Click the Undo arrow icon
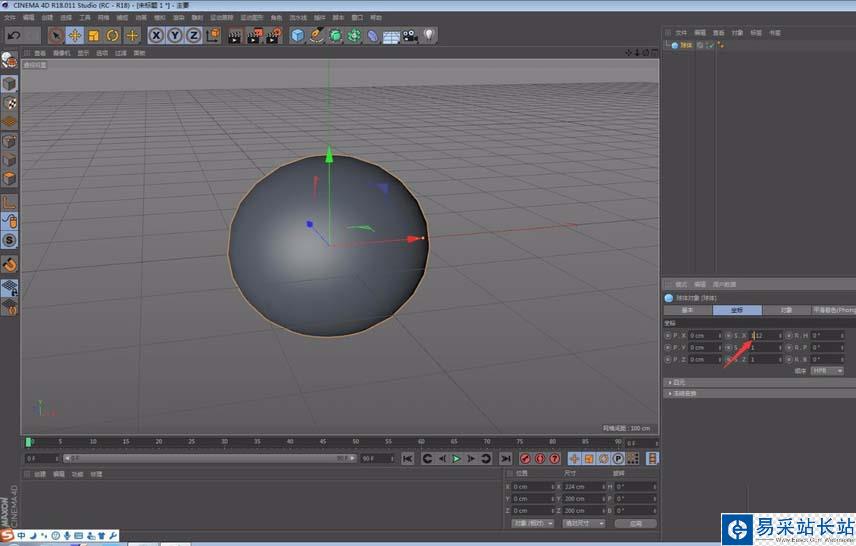 [13, 35]
